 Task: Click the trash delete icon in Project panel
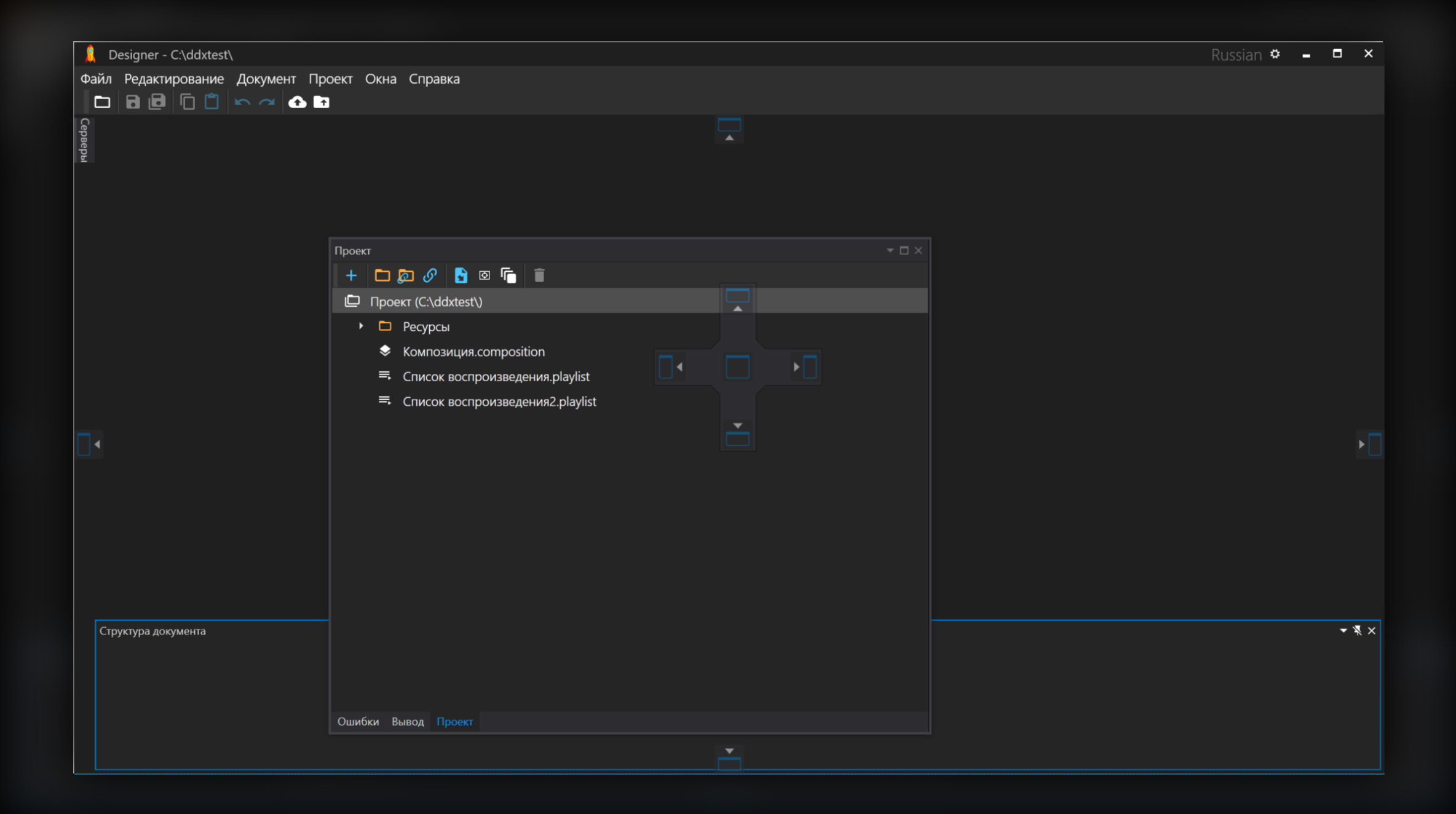539,275
